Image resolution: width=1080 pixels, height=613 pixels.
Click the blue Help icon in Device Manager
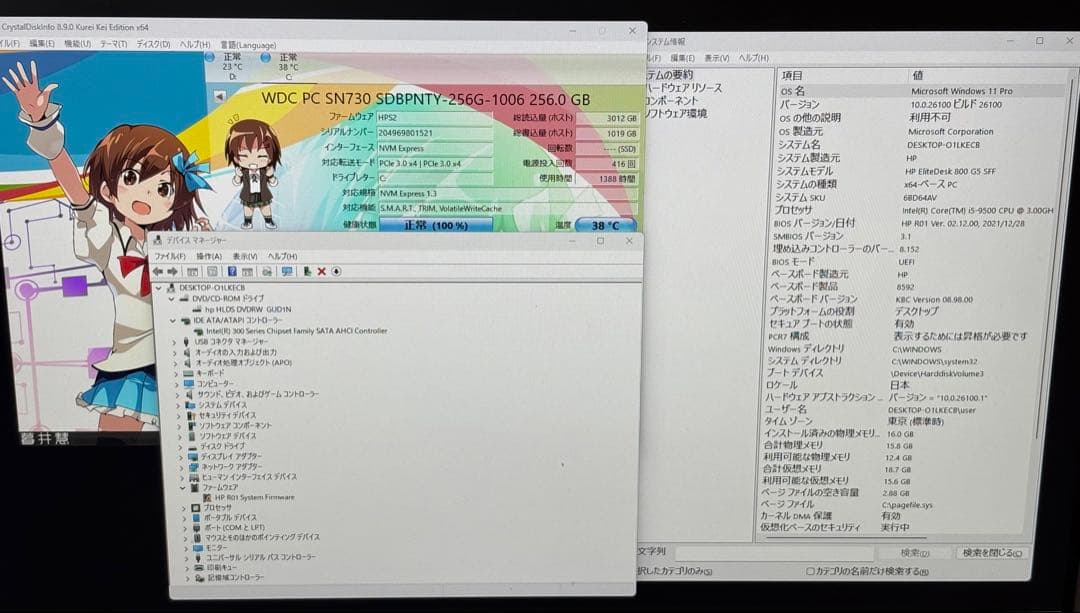click(x=232, y=271)
